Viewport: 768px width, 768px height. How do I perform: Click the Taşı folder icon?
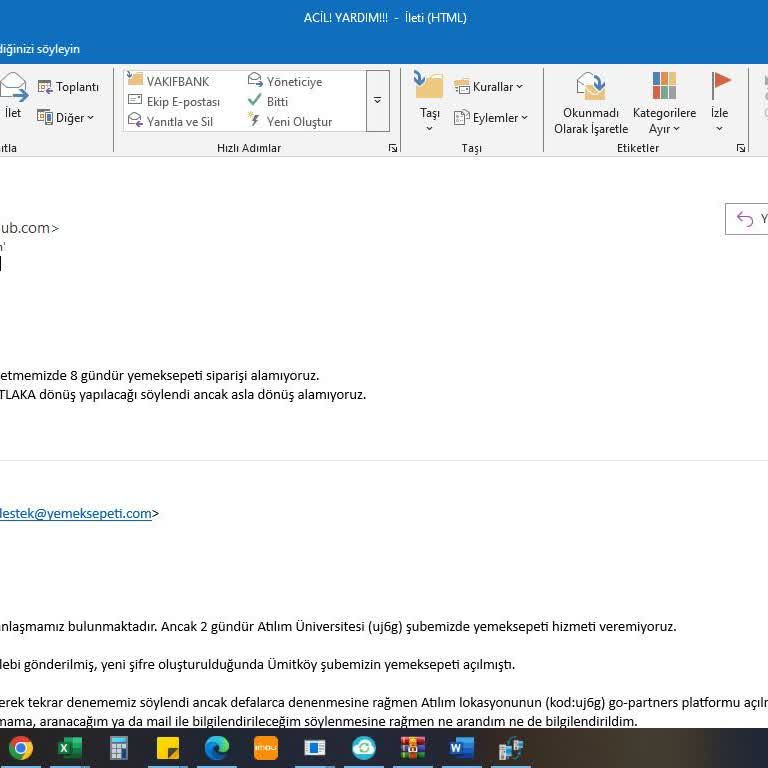tap(429, 85)
